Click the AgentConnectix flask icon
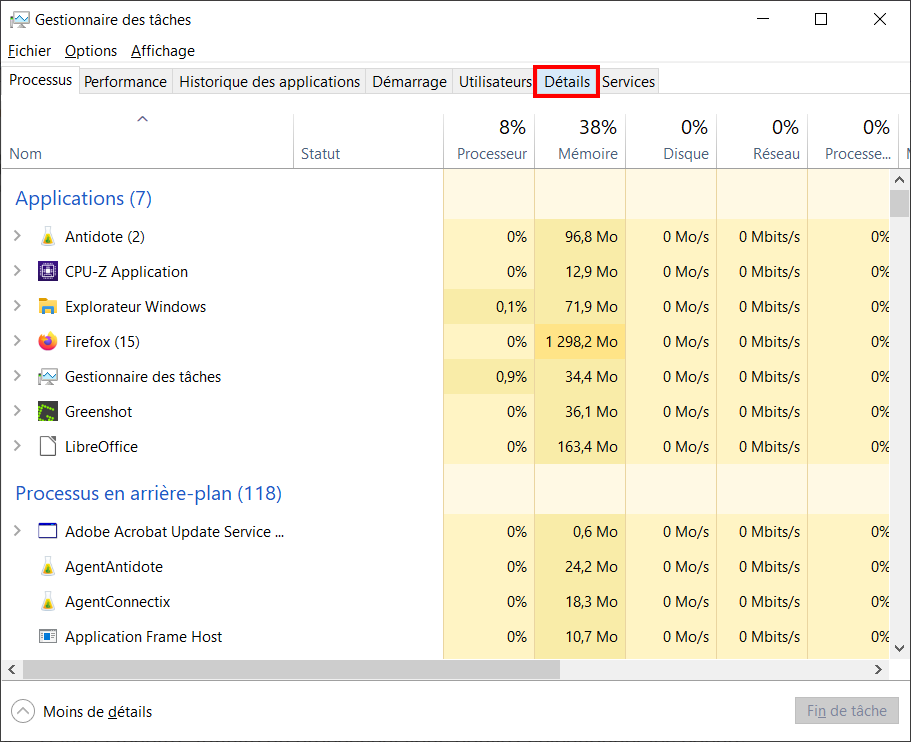The width and height of the screenshot is (911, 742). [48, 601]
